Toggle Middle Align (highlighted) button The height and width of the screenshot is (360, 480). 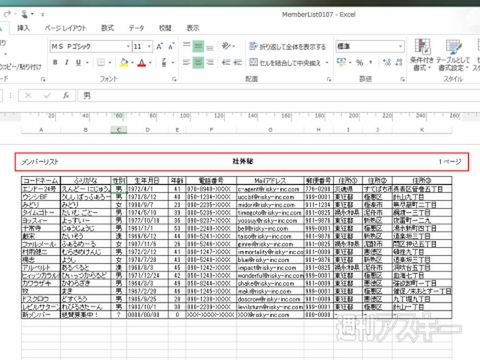(198, 46)
